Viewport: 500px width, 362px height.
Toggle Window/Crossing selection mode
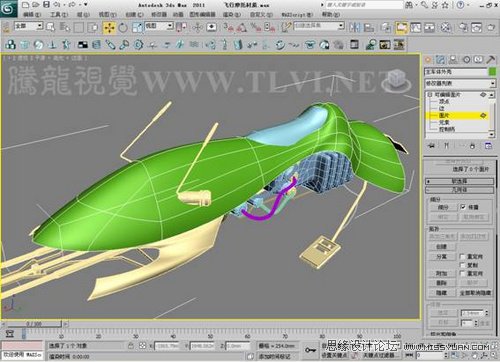pyautogui.click(x=93, y=27)
